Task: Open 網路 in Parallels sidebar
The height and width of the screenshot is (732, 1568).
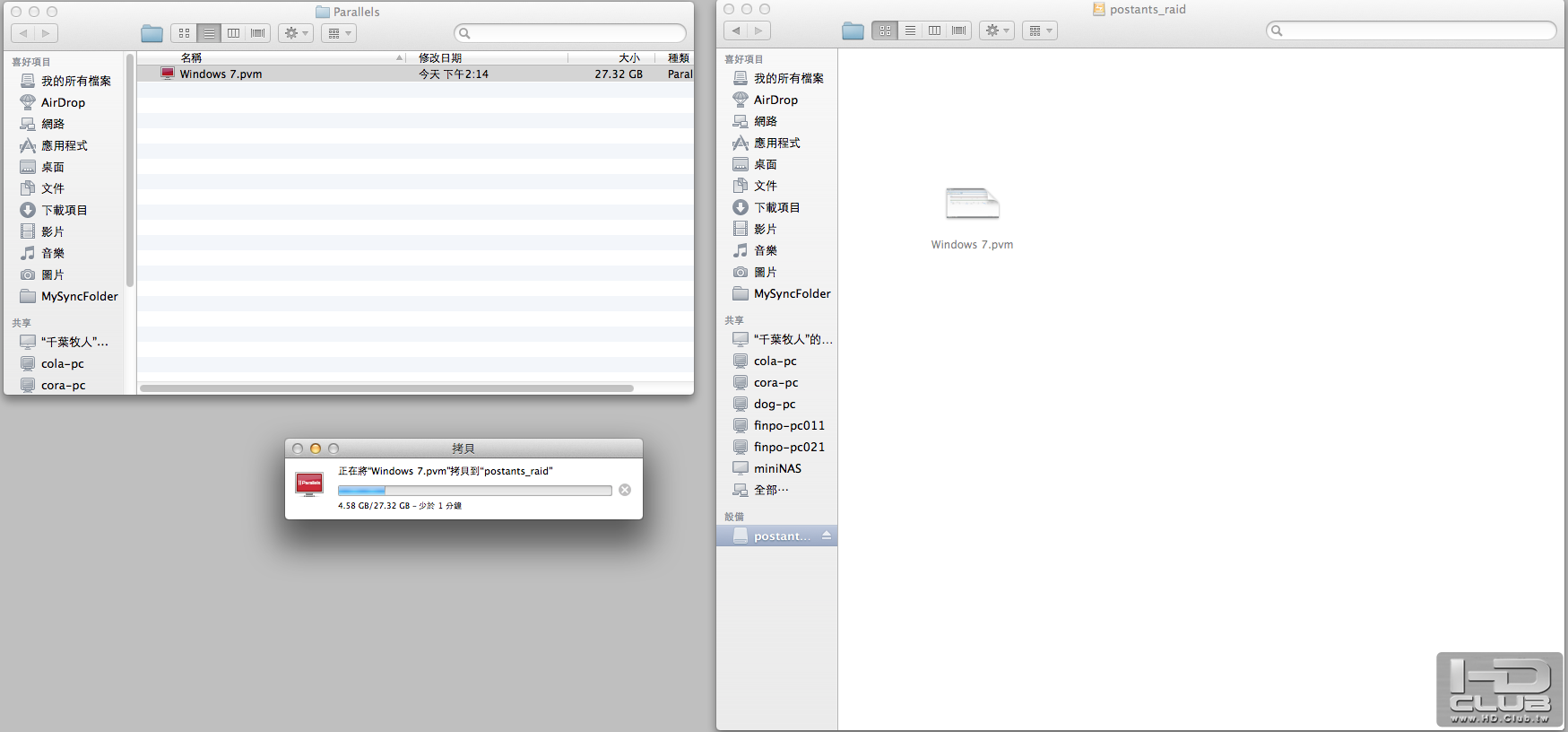Action: point(43,124)
